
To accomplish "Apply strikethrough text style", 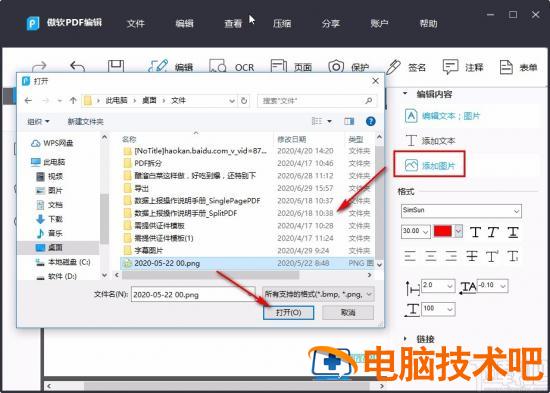I will [x=472, y=256].
